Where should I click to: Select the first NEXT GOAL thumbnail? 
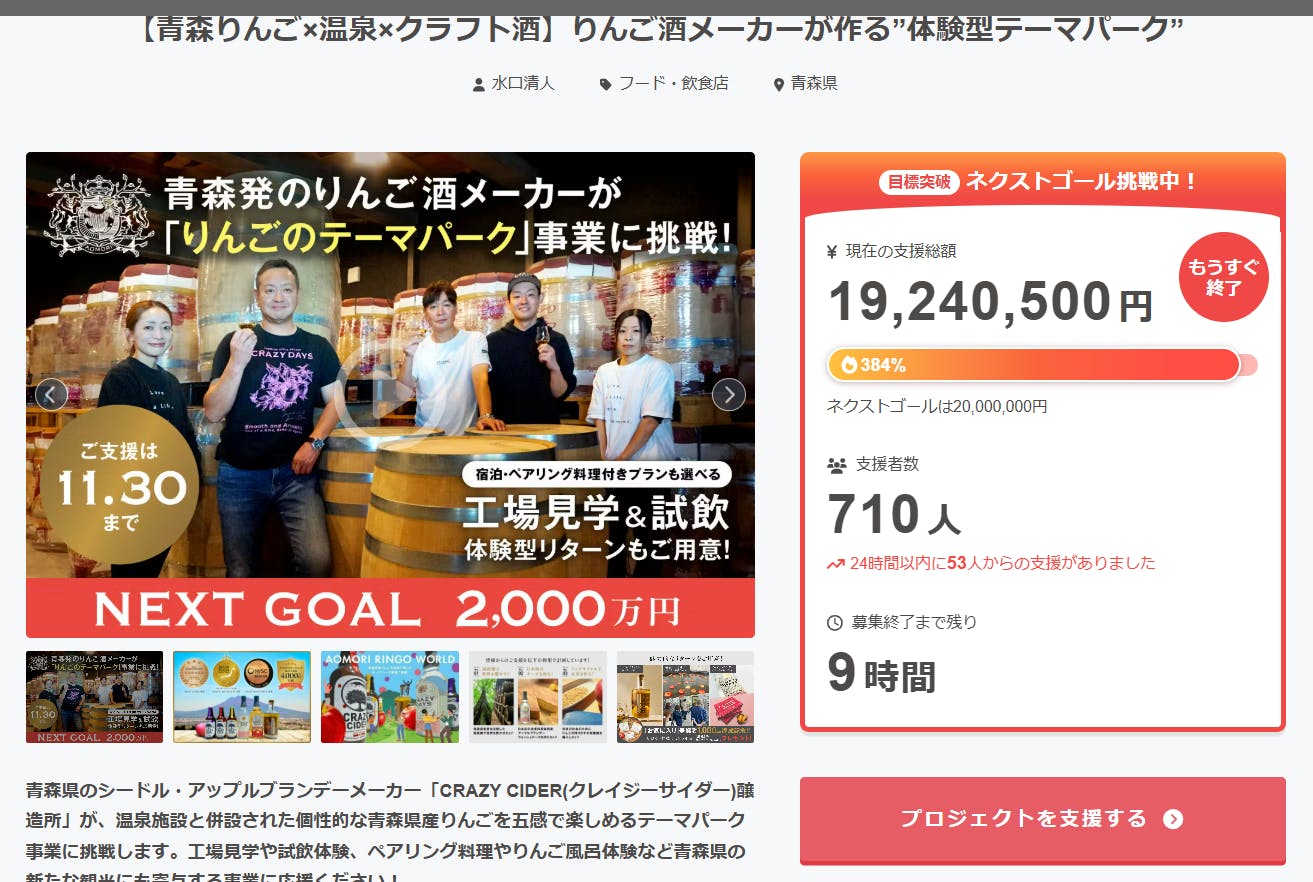(x=94, y=697)
